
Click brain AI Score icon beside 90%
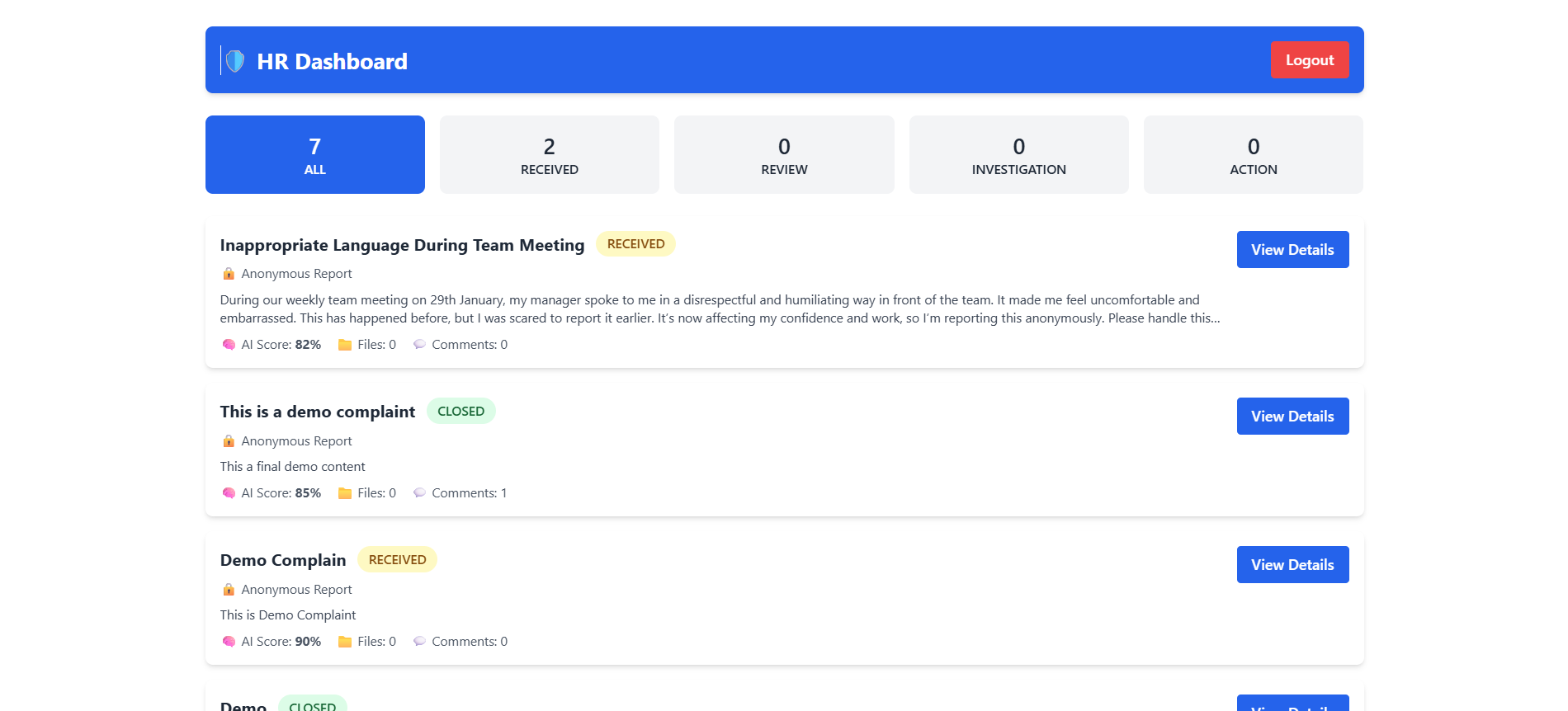229,642
